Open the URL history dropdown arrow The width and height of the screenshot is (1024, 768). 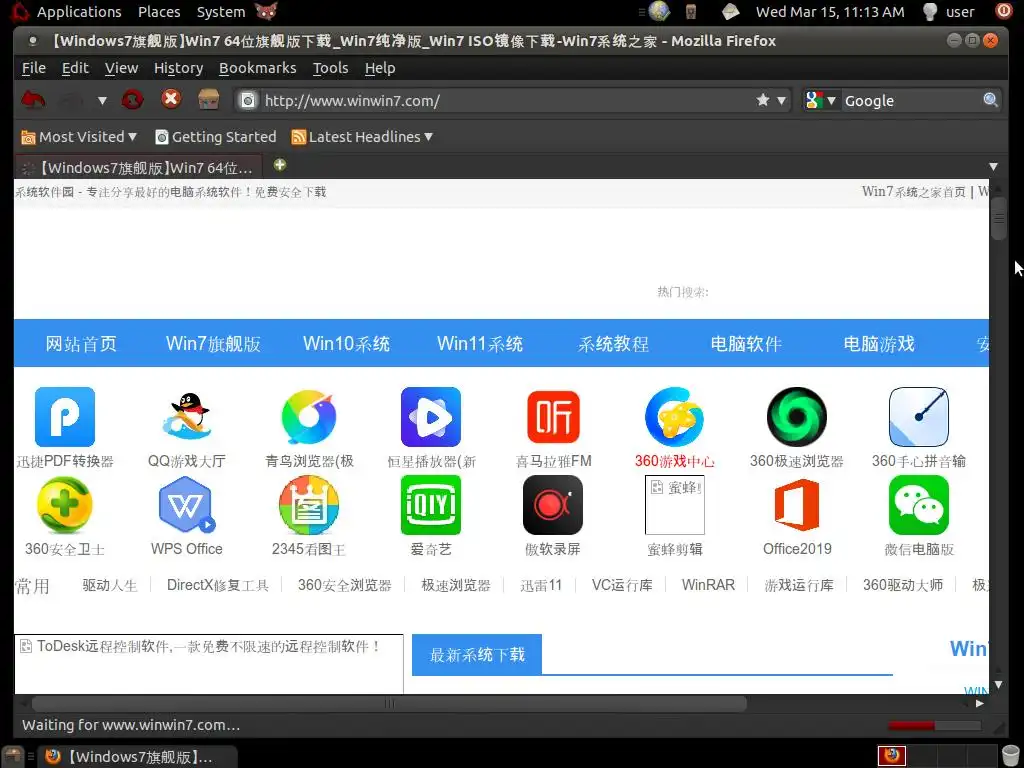tap(781, 101)
